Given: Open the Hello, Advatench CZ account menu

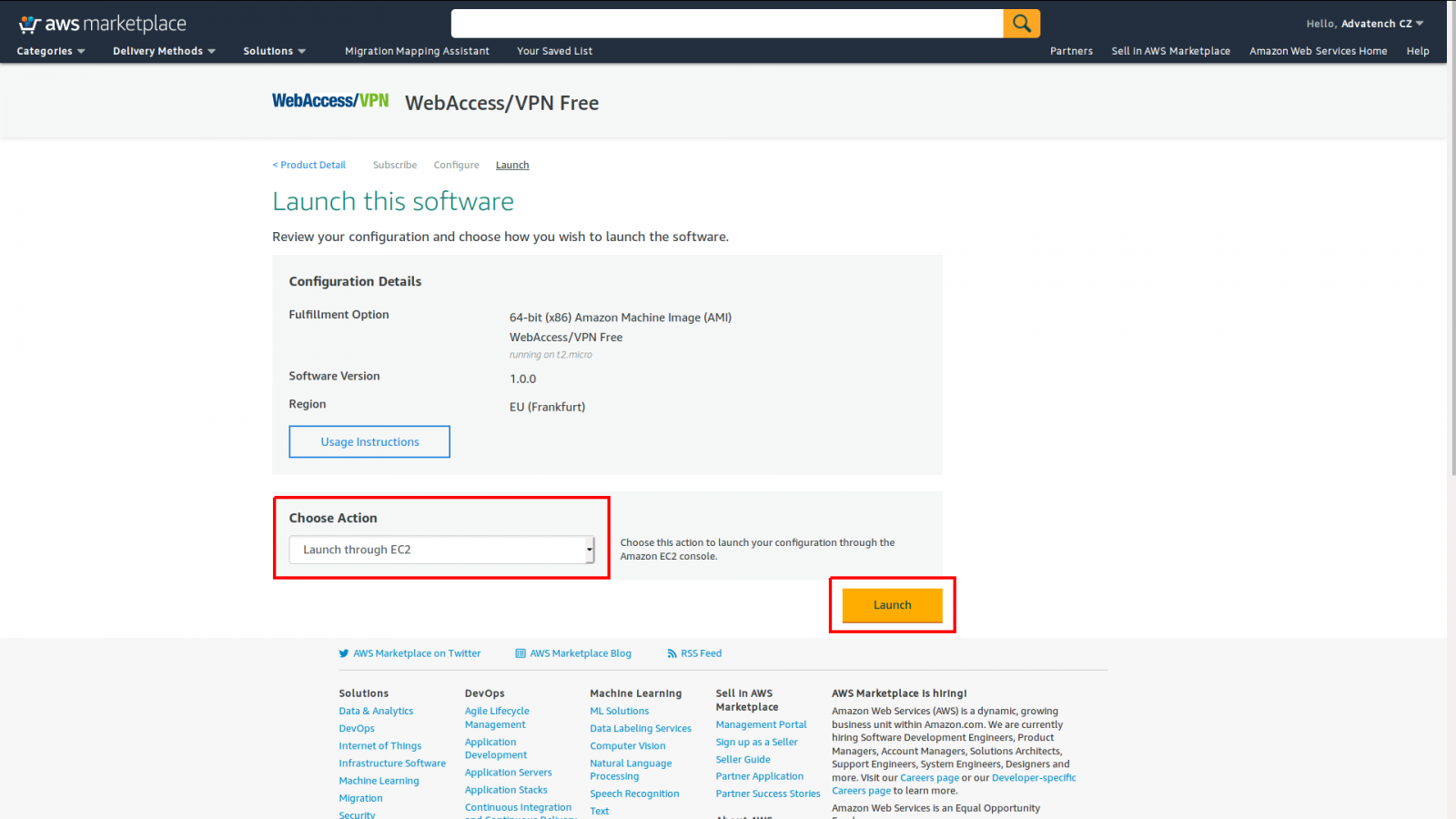Looking at the screenshot, I should tap(1364, 24).
